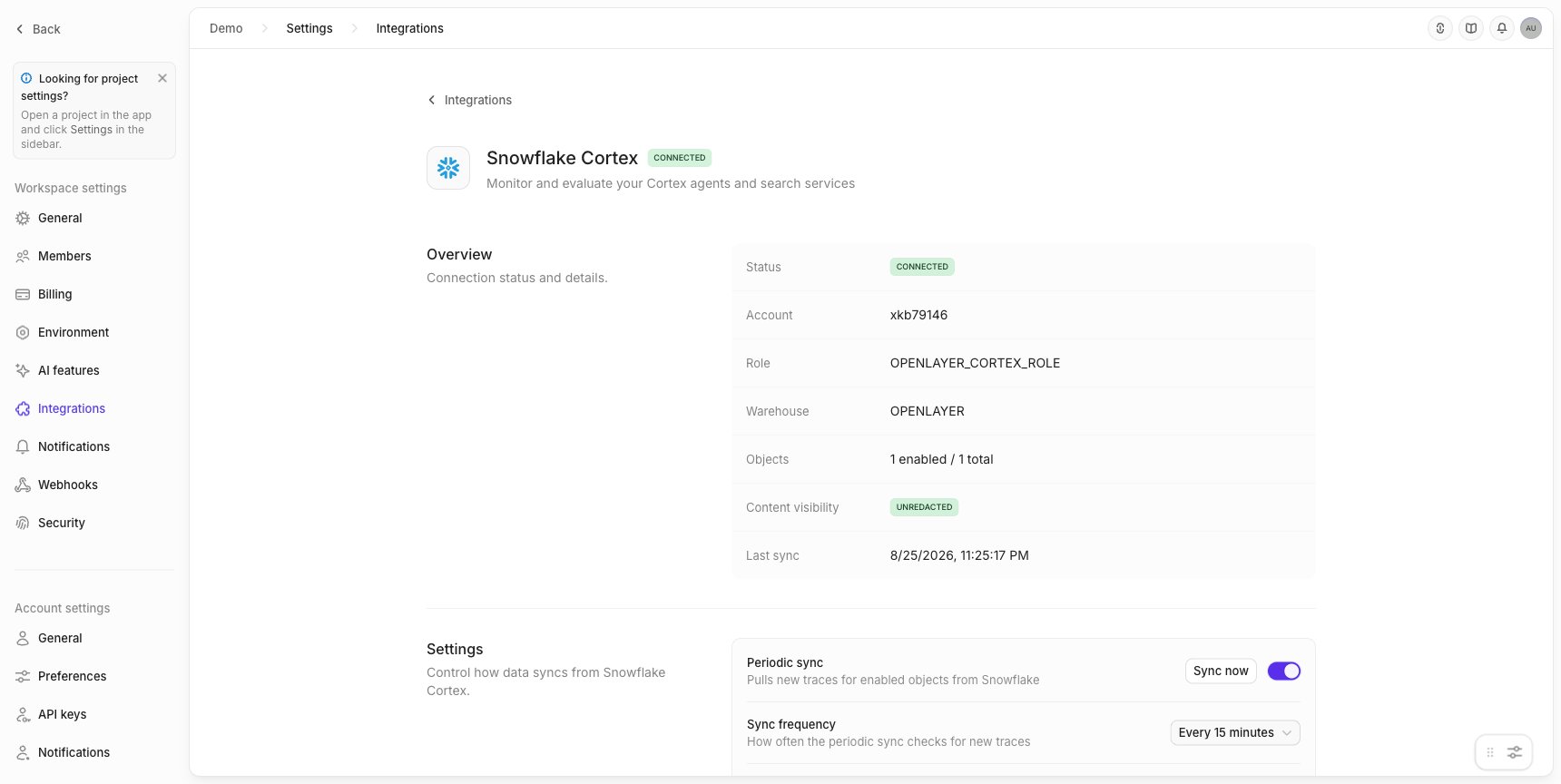Open AI features sparkle icon
The image size is (1561, 784).
23,370
